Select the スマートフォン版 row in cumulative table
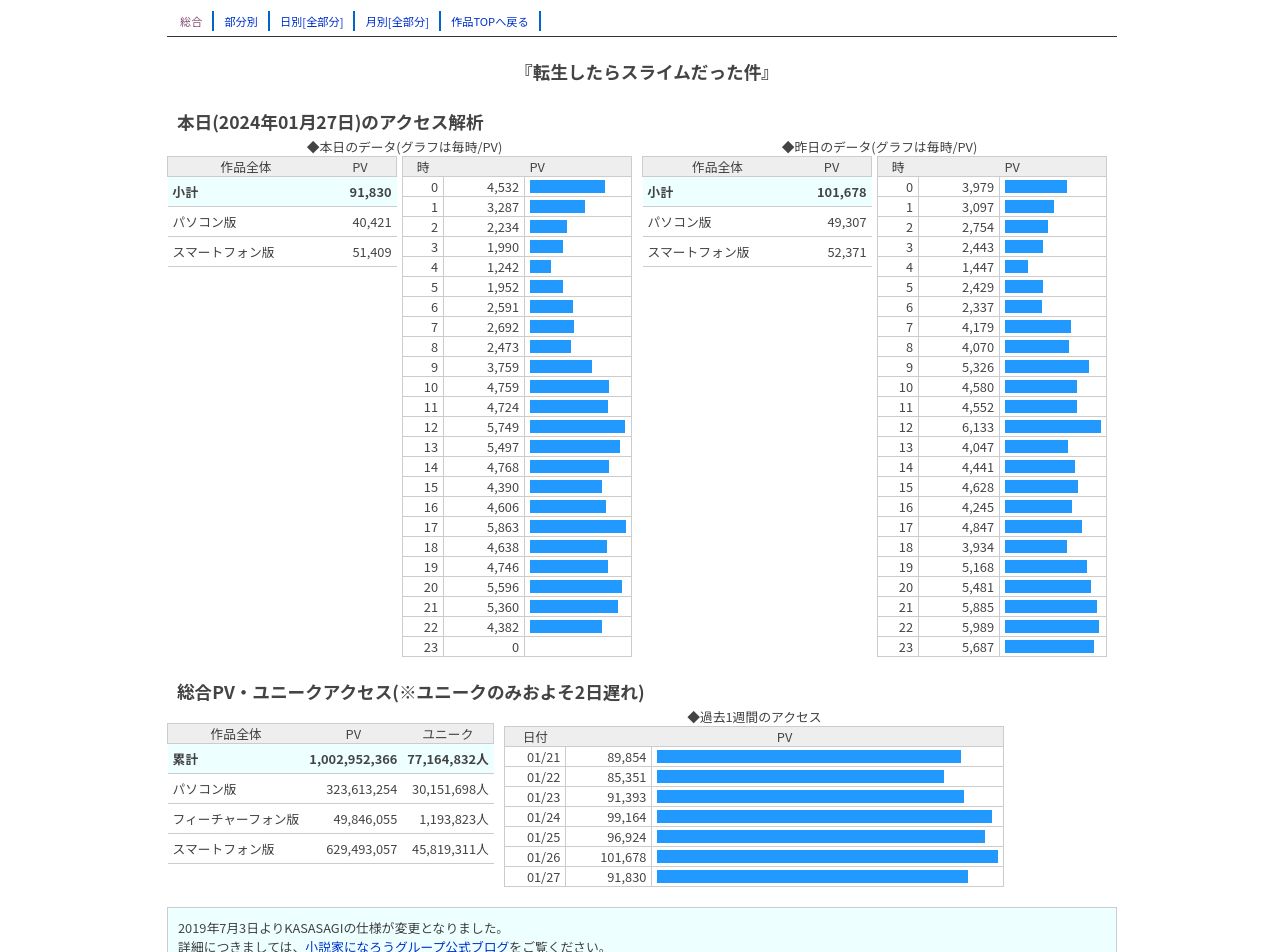Viewport: 1284px width, 952px height. [x=330, y=849]
